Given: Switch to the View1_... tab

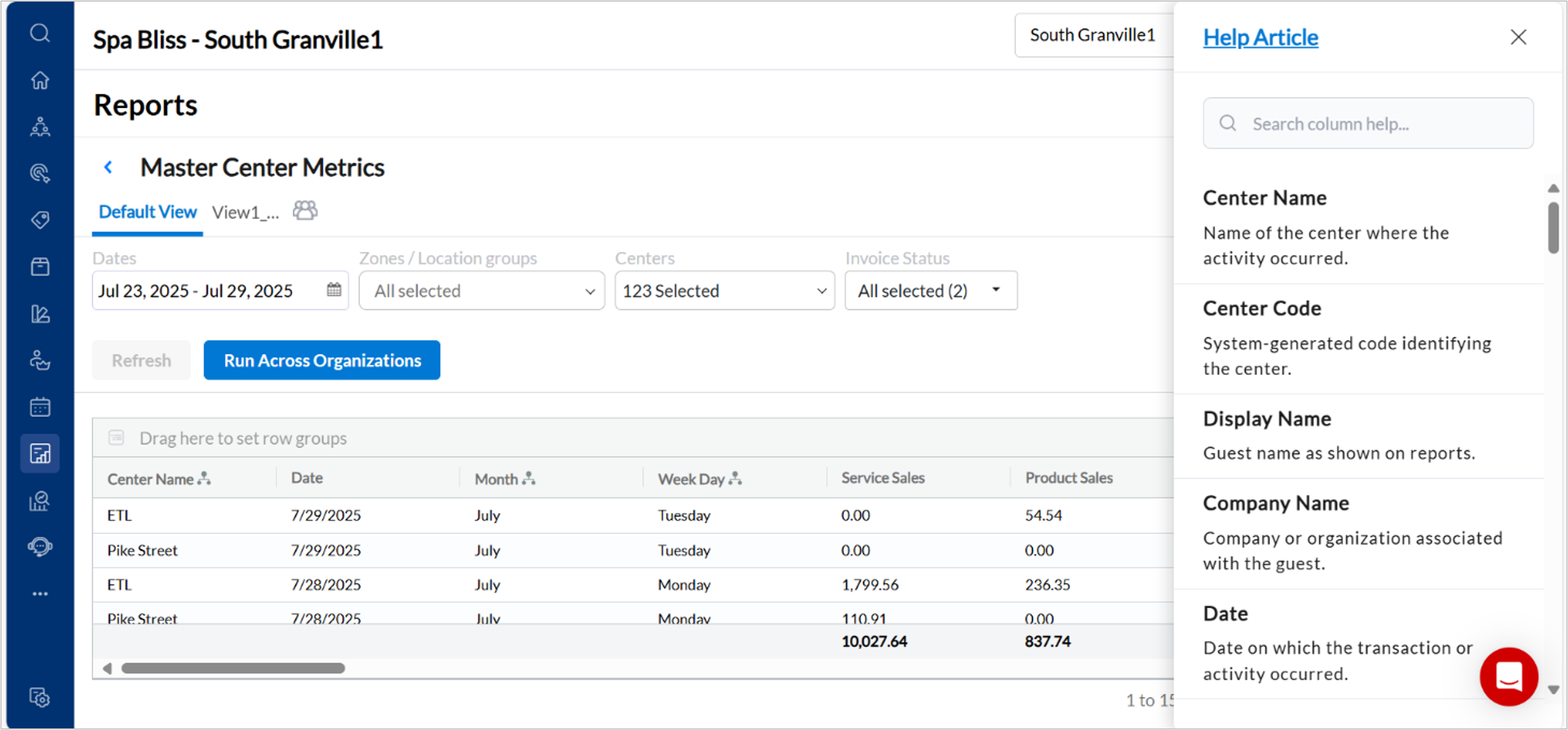Looking at the screenshot, I should [x=245, y=213].
